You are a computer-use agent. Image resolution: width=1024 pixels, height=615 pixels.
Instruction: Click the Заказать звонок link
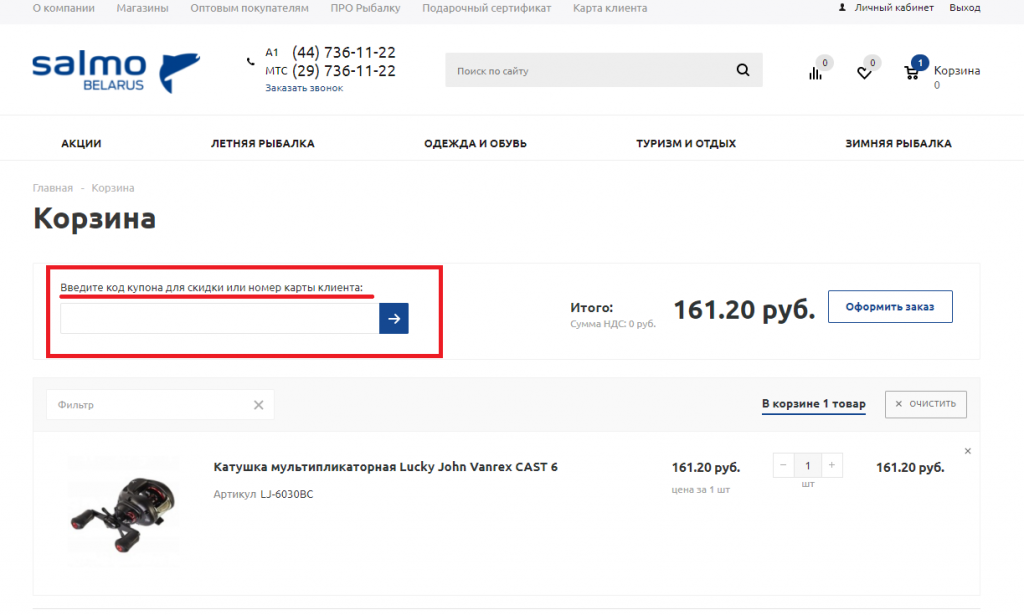pyautogui.click(x=304, y=88)
